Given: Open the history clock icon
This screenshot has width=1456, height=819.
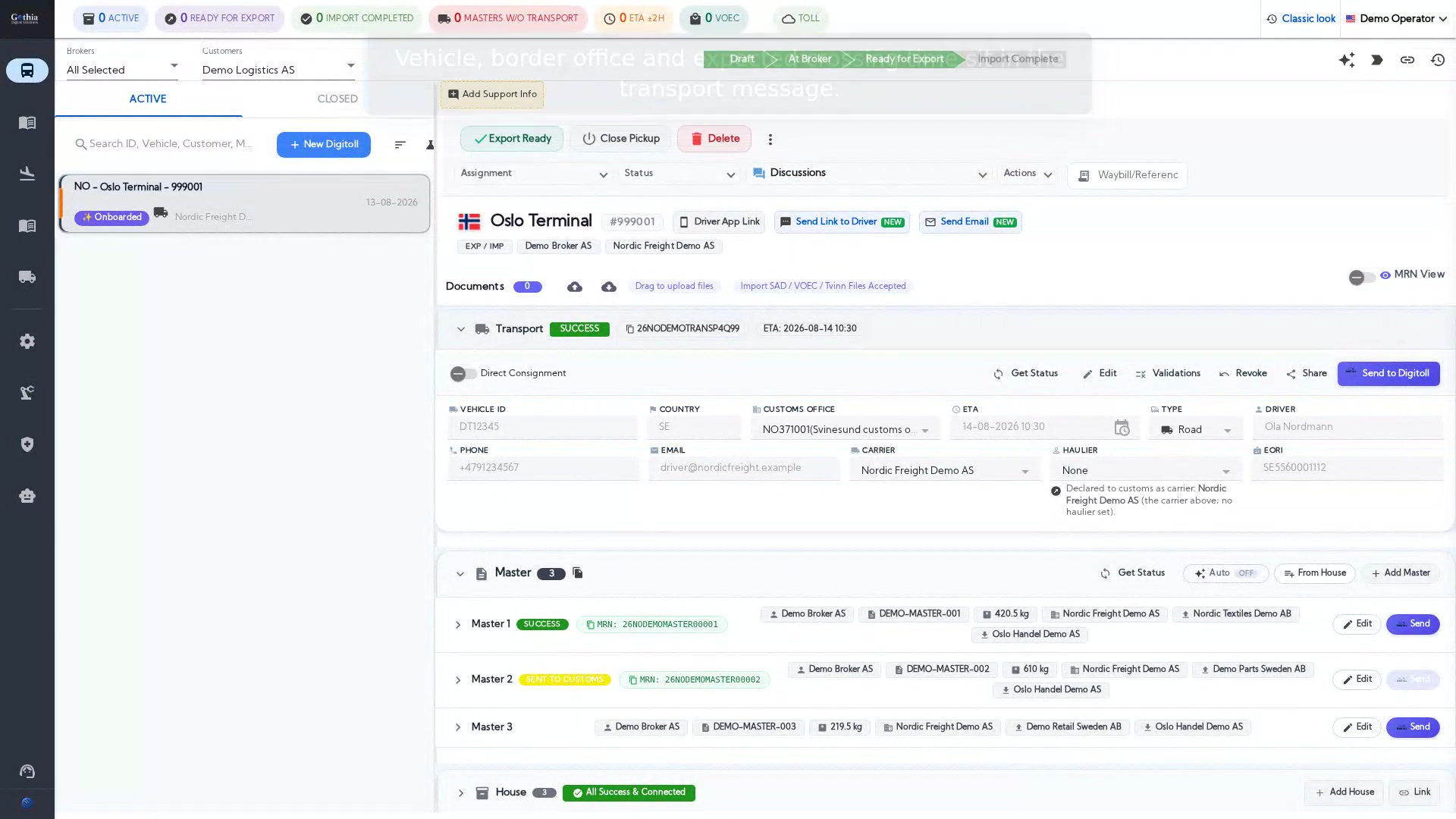Looking at the screenshot, I should point(1438,60).
